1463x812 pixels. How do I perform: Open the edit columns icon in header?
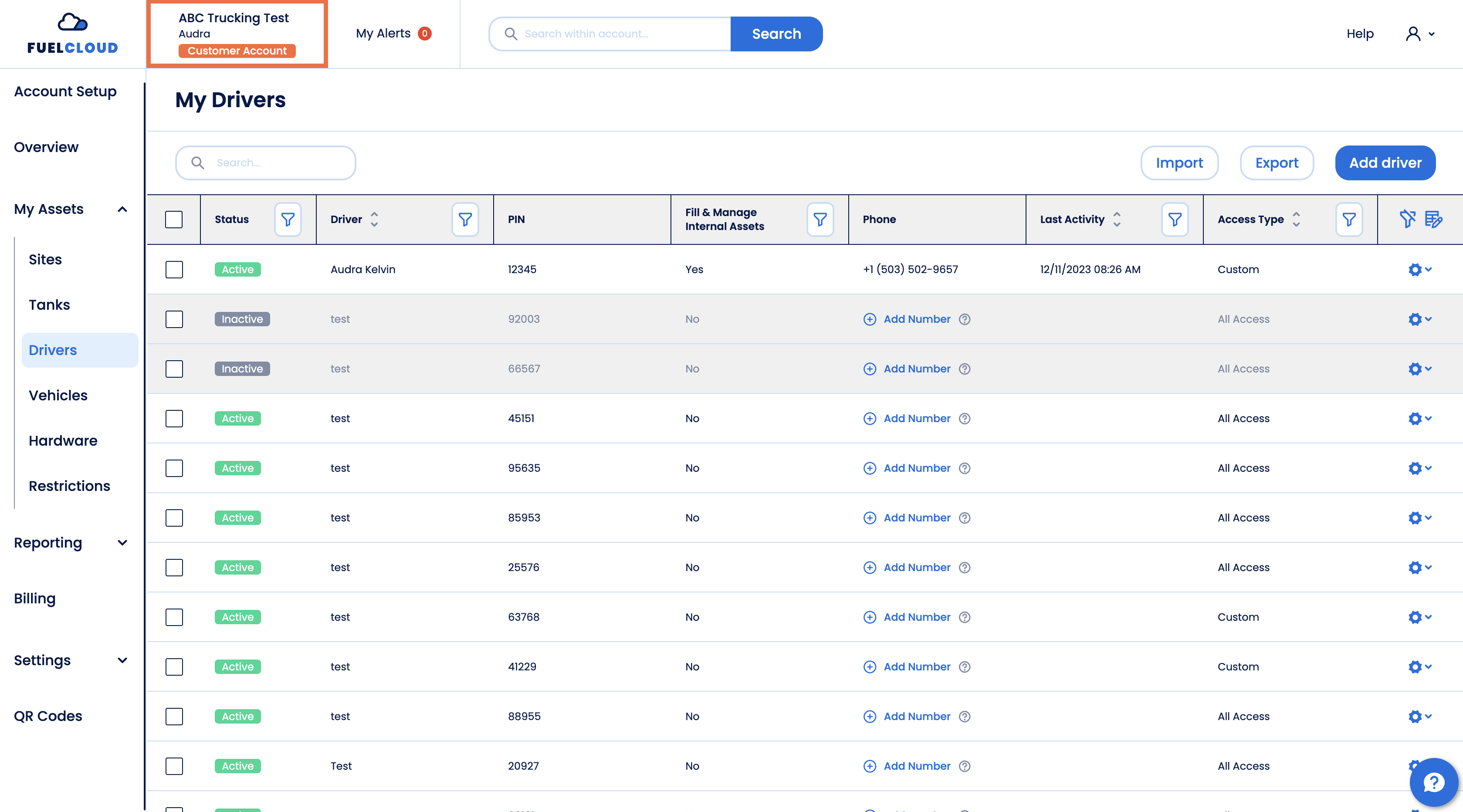coord(1433,219)
